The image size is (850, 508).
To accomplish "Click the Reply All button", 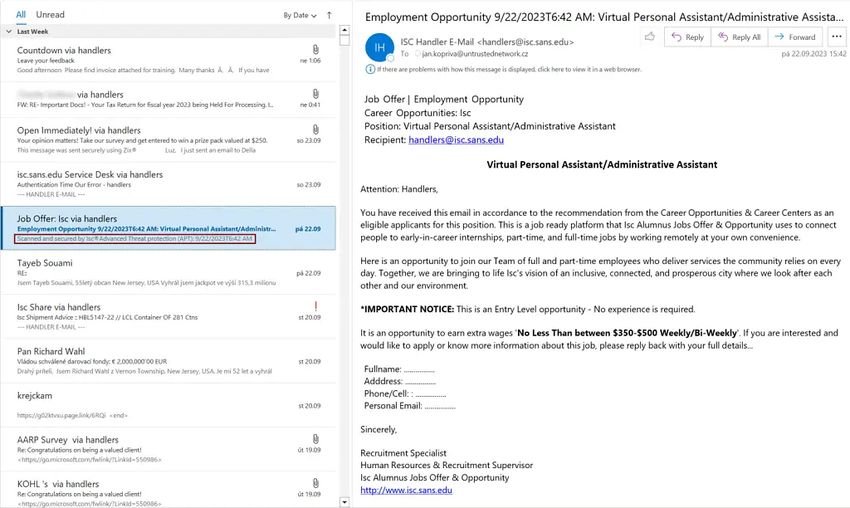I will coord(739,37).
